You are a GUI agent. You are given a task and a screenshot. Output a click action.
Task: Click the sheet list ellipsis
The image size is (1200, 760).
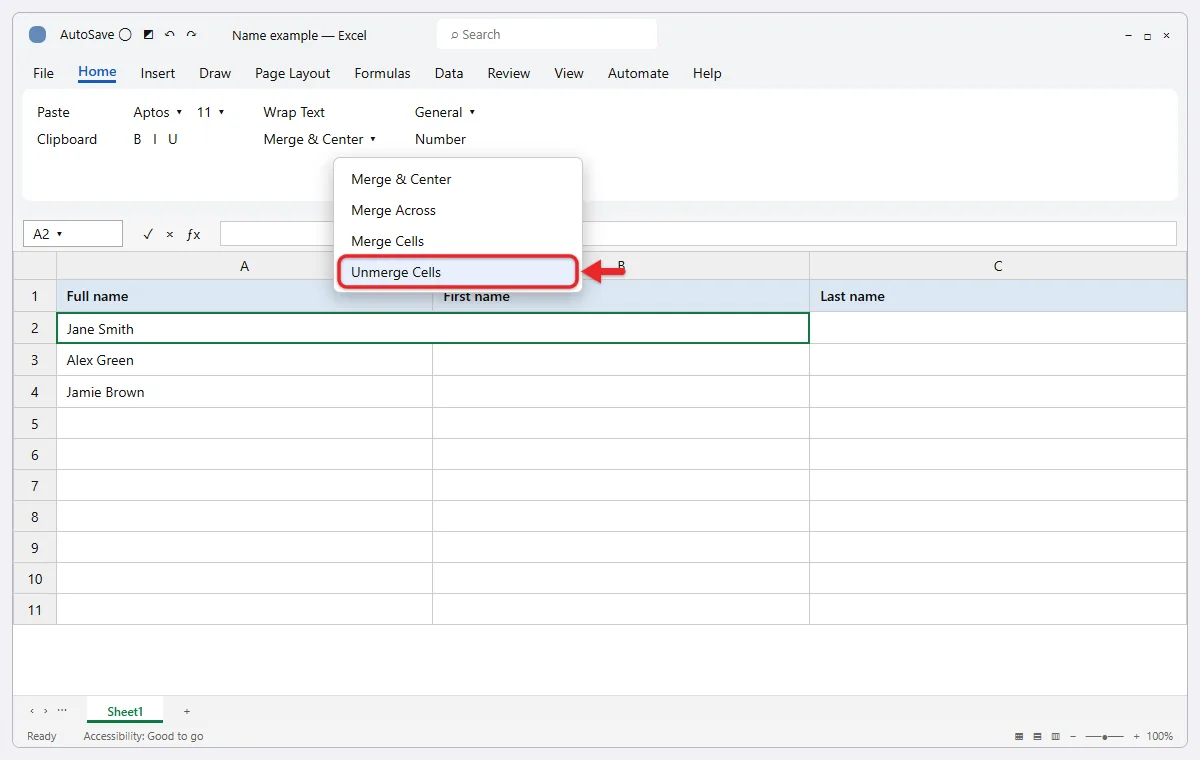tap(62, 711)
